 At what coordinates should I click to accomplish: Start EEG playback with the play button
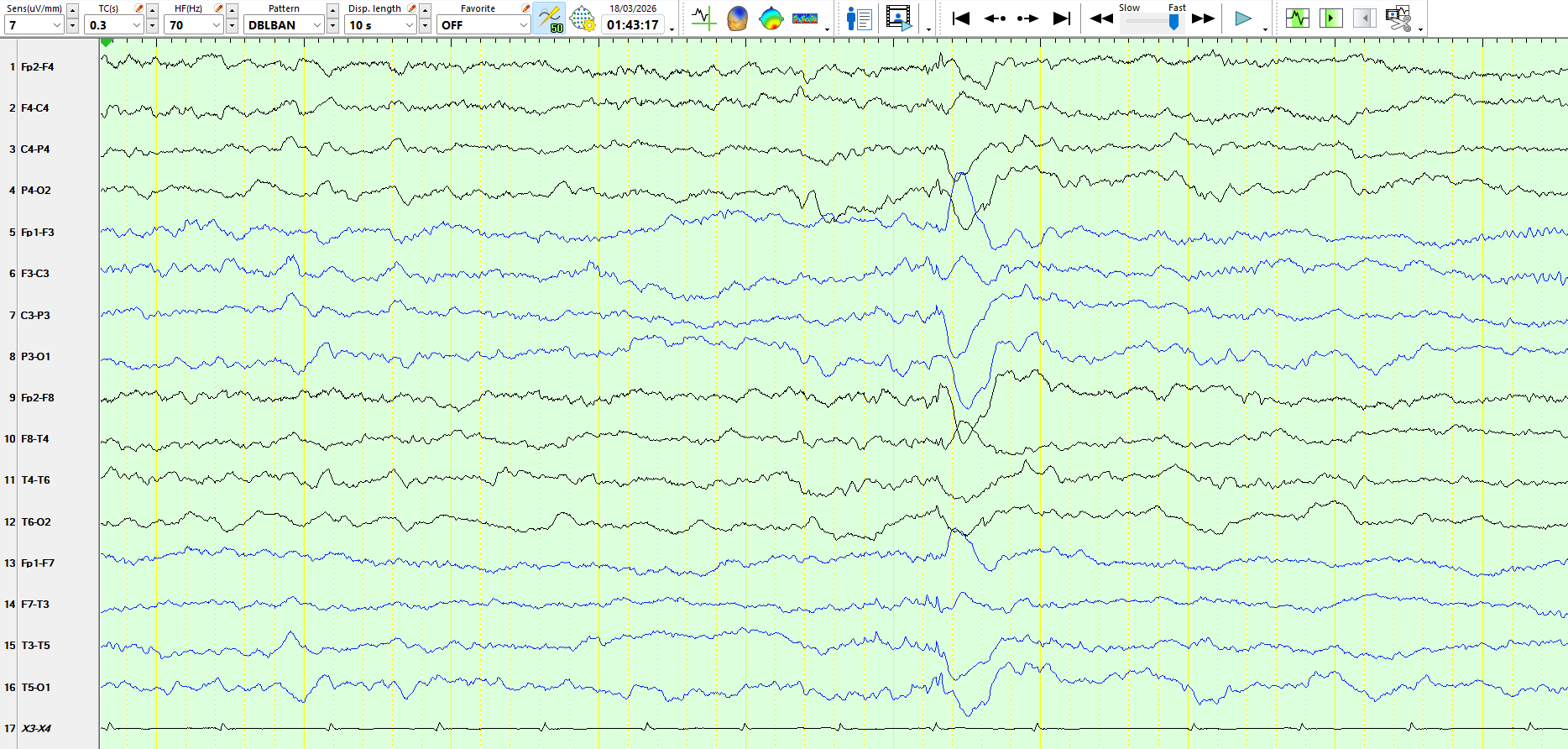[x=1243, y=18]
